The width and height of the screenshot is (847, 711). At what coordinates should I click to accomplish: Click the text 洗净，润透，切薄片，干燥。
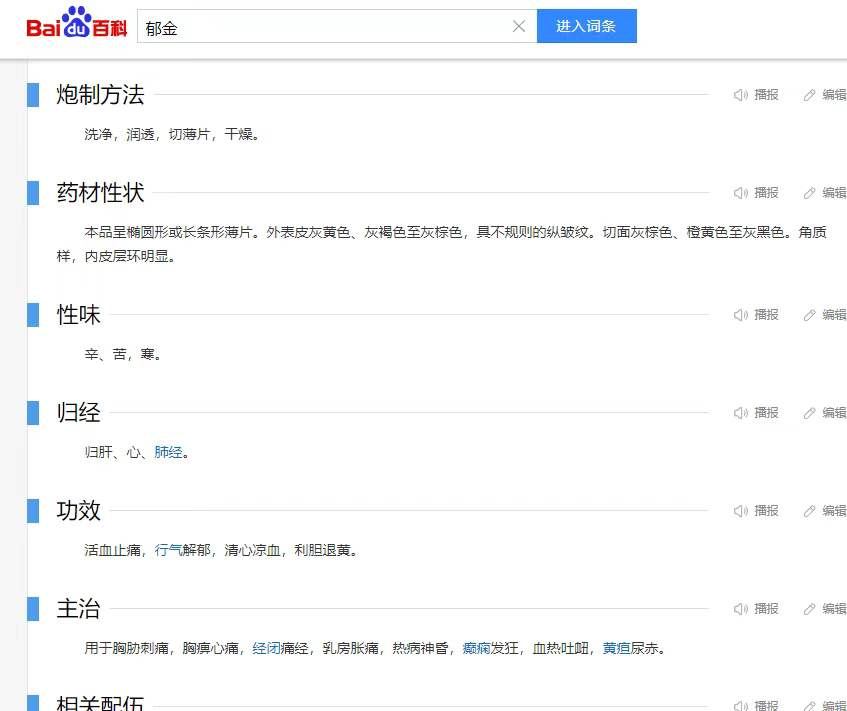(x=172, y=135)
